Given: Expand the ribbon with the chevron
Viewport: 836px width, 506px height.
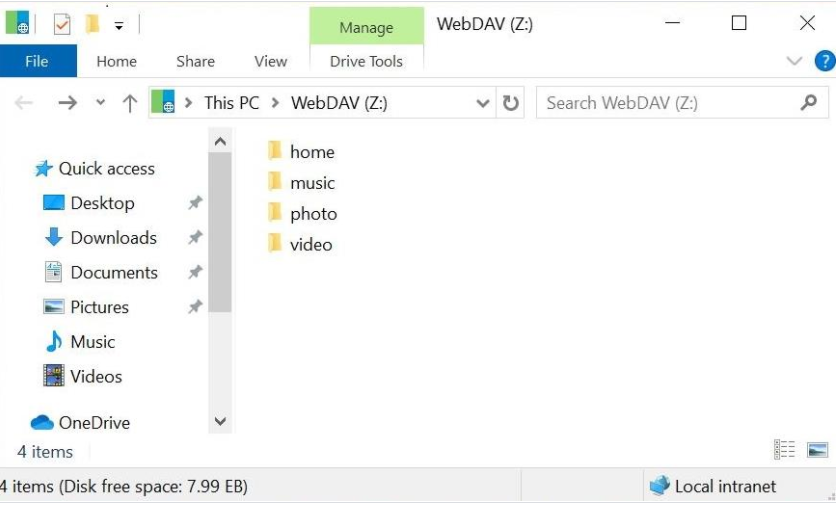Looking at the screenshot, I should (x=794, y=61).
